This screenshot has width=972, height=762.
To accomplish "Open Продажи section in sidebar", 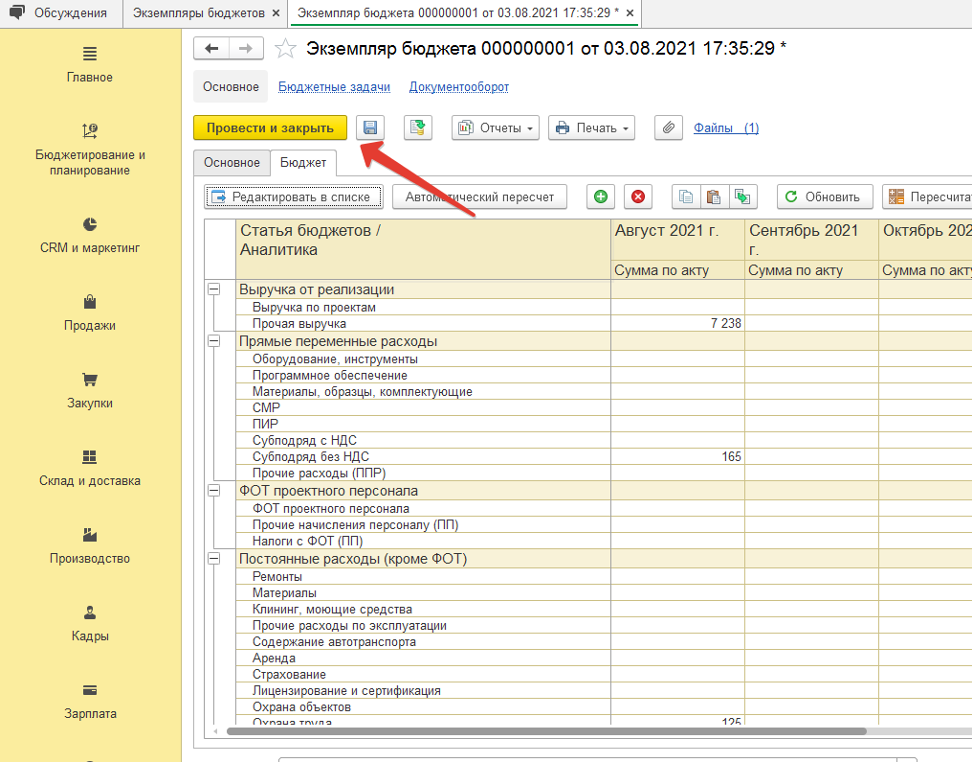I will (x=90, y=313).
